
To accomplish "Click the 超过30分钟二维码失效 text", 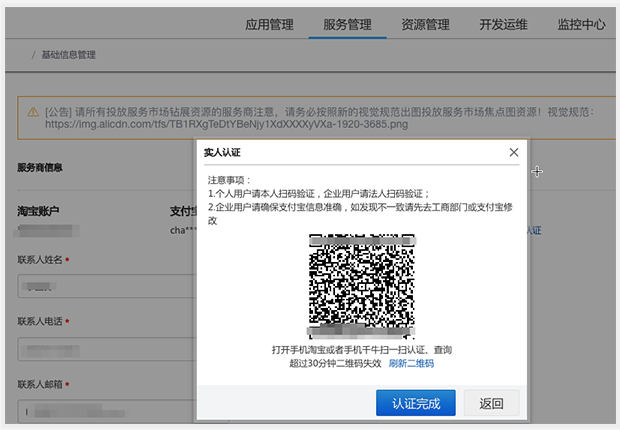I will (x=335, y=363).
